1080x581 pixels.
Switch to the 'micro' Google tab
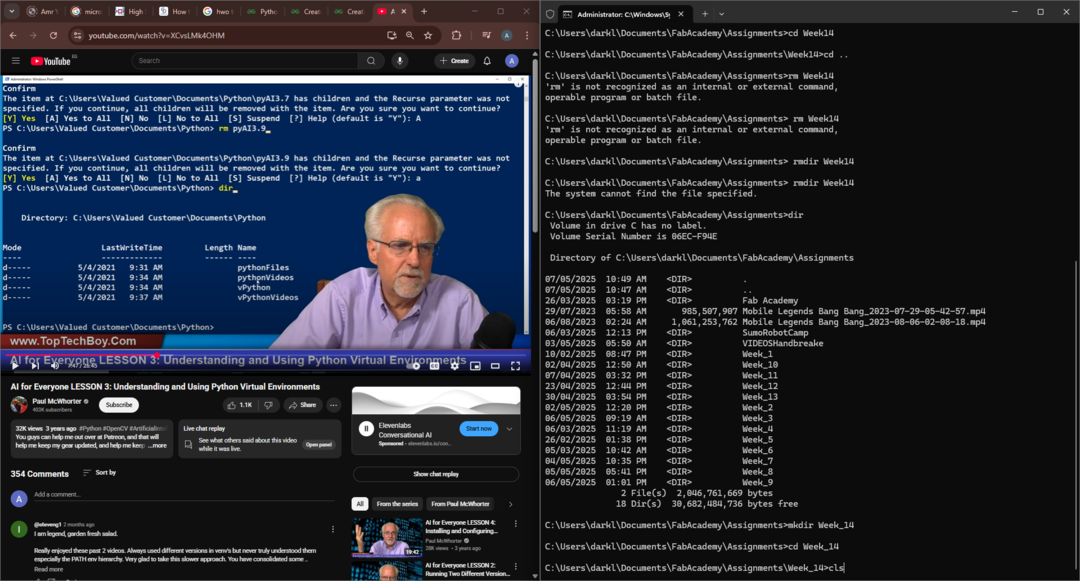point(87,12)
